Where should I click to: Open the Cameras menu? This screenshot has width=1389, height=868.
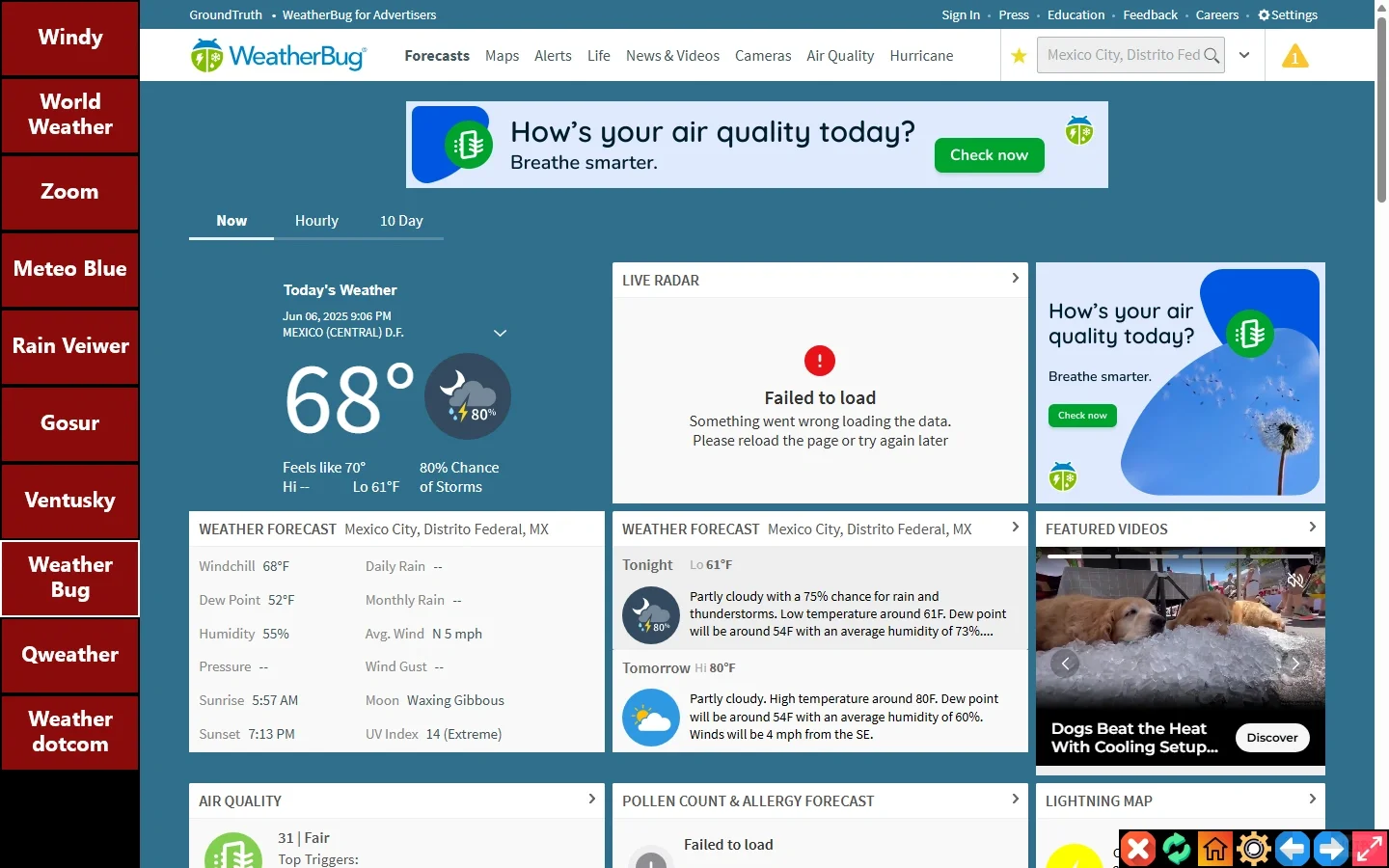point(763,56)
